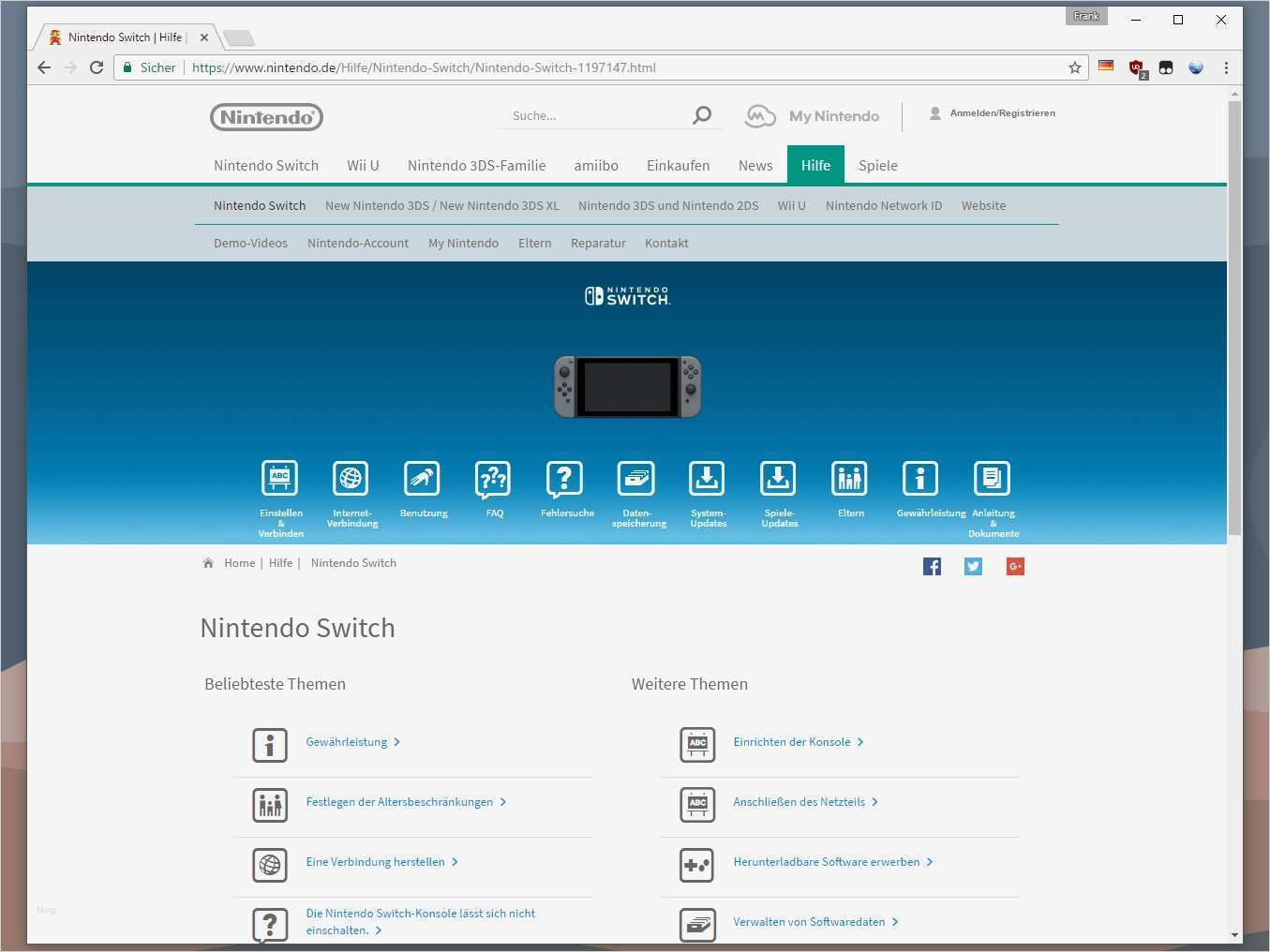Click the Nintendo logo
1270x952 pixels.
(267, 117)
